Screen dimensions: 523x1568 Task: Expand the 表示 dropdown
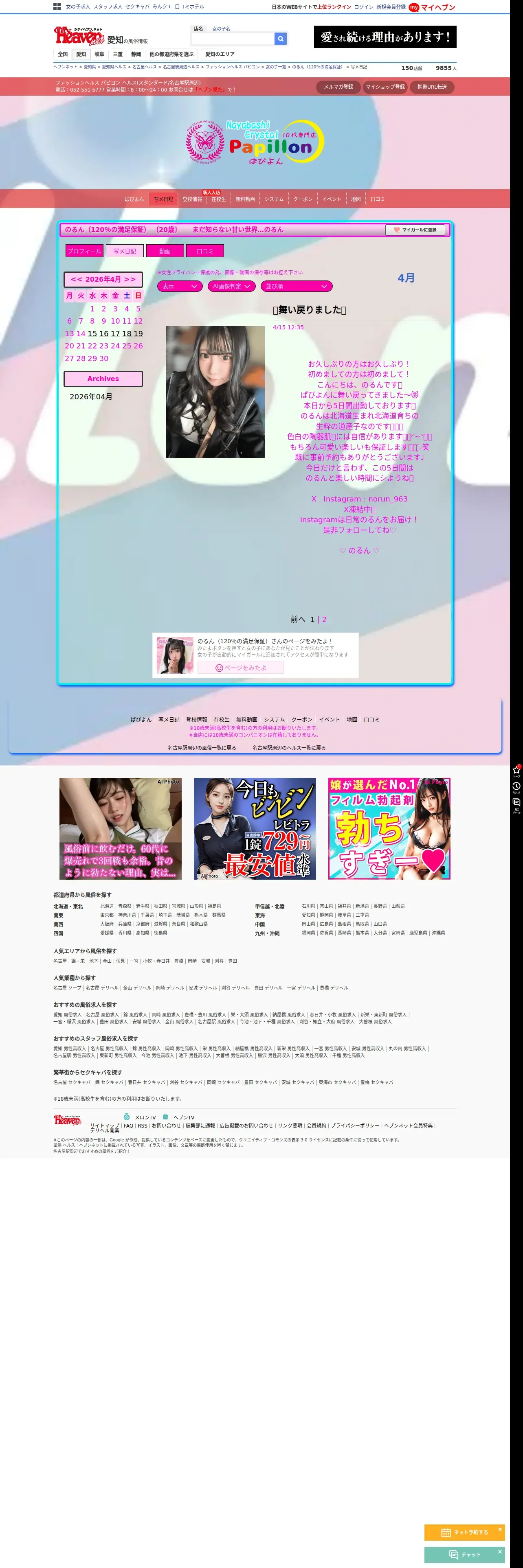point(180,286)
